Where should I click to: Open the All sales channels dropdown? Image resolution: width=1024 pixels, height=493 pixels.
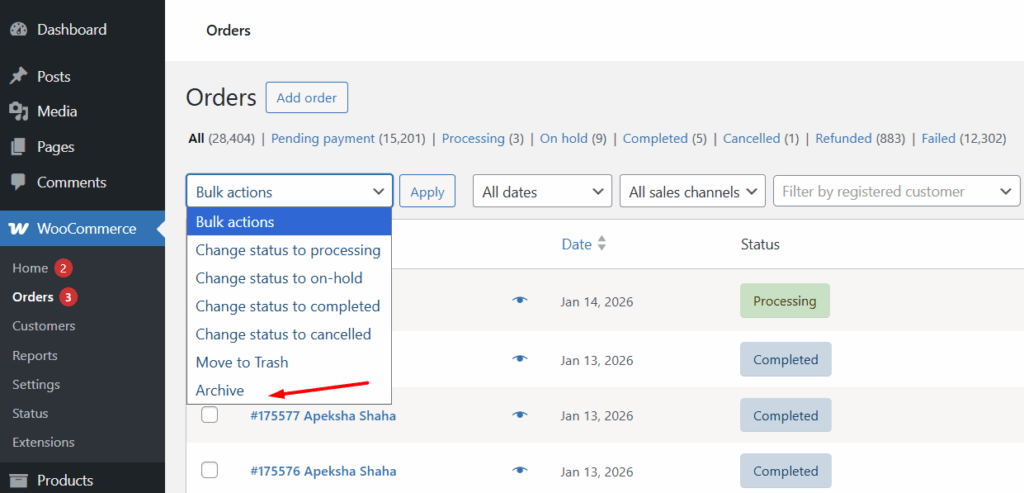(x=692, y=192)
